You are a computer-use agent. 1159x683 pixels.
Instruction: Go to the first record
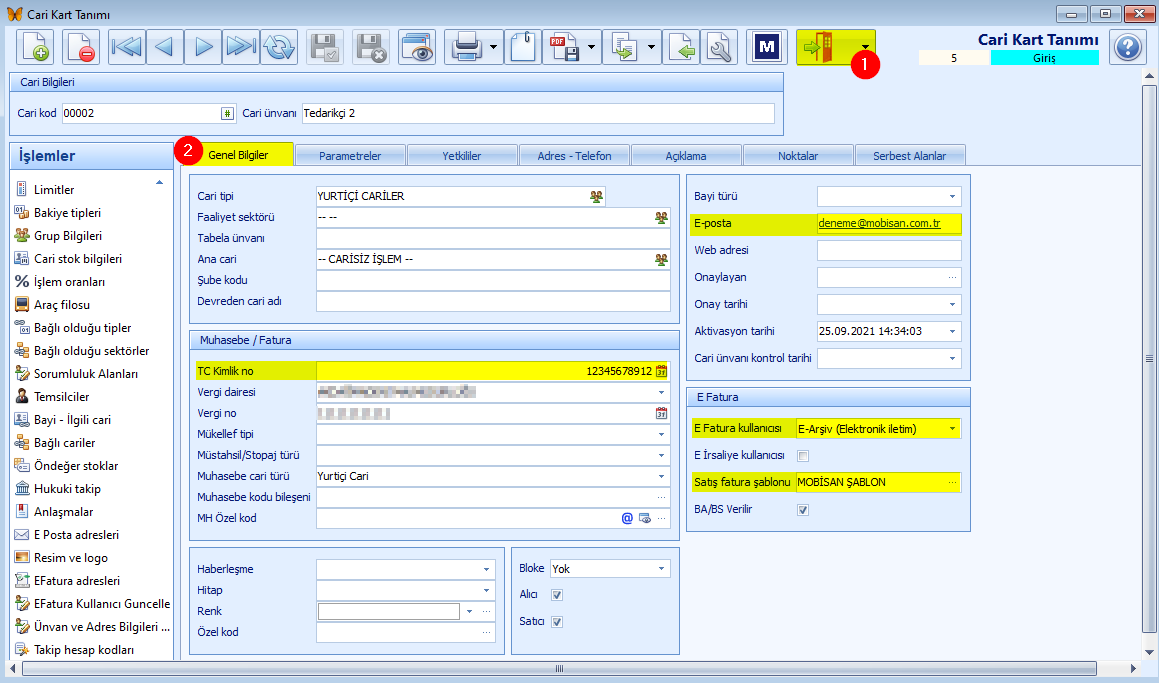(x=126, y=47)
